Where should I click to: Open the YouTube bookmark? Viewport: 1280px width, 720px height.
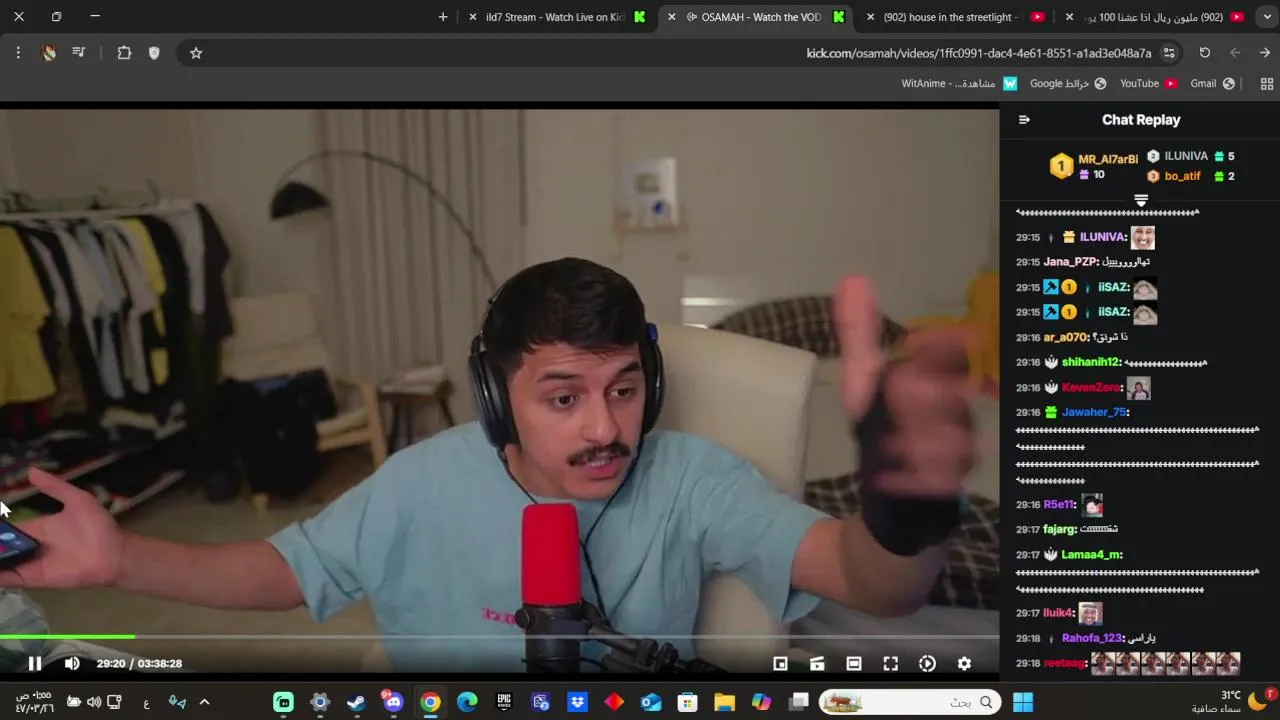(x=1148, y=84)
